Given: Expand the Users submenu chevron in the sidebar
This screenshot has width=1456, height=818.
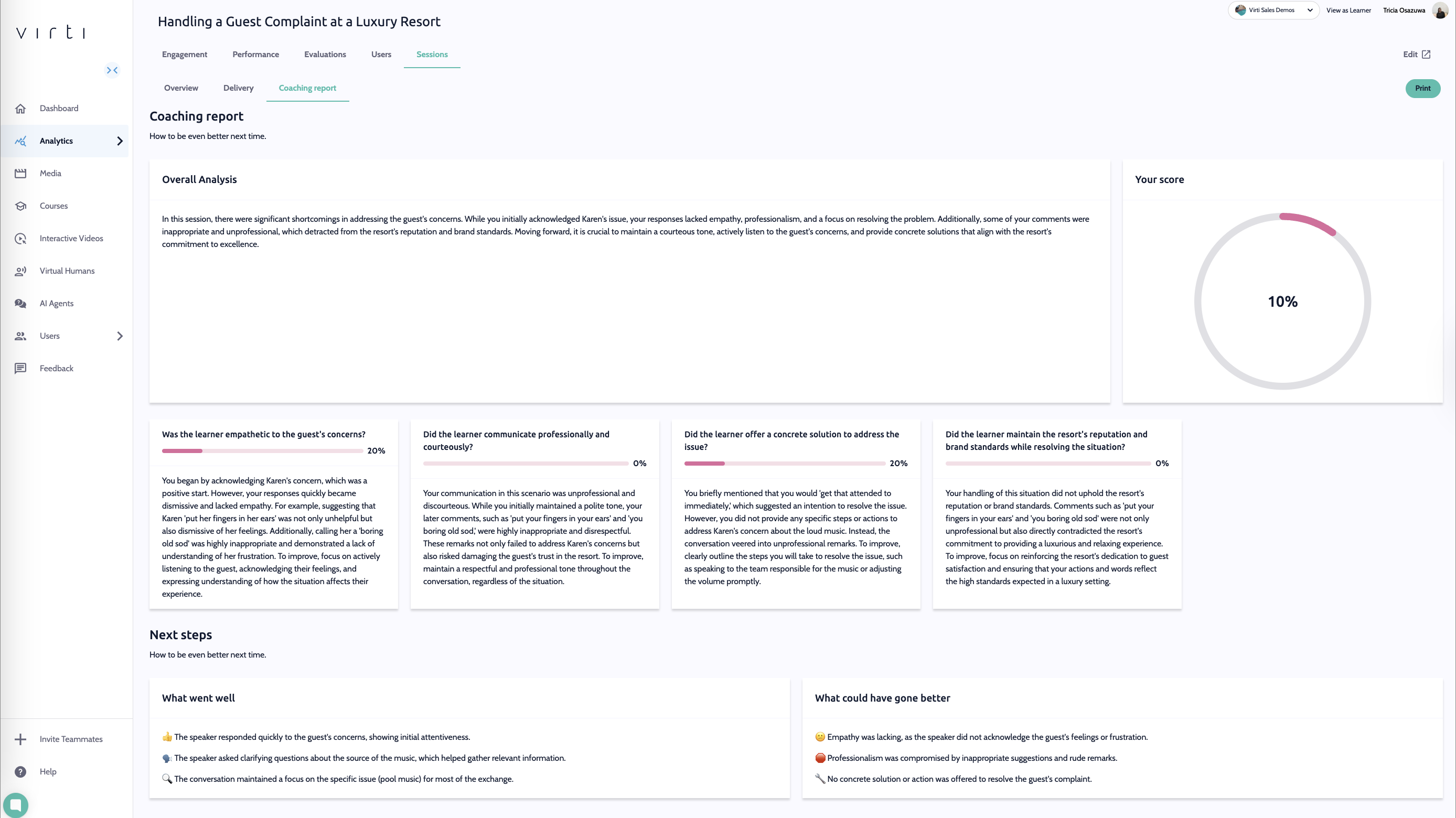Looking at the screenshot, I should pyautogui.click(x=120, y=336).
